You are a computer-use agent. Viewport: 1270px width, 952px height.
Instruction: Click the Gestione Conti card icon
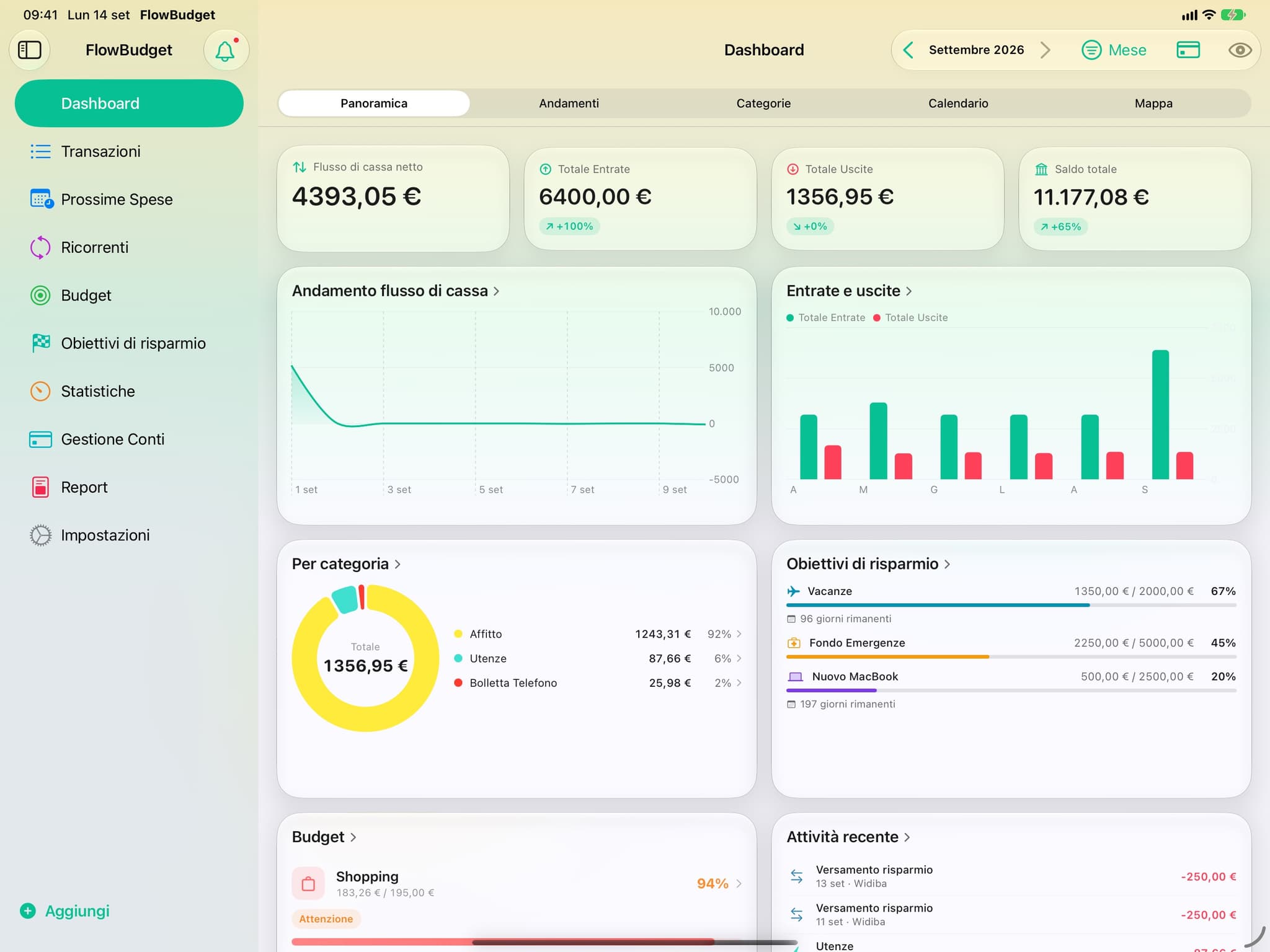[x=40, y=439]
